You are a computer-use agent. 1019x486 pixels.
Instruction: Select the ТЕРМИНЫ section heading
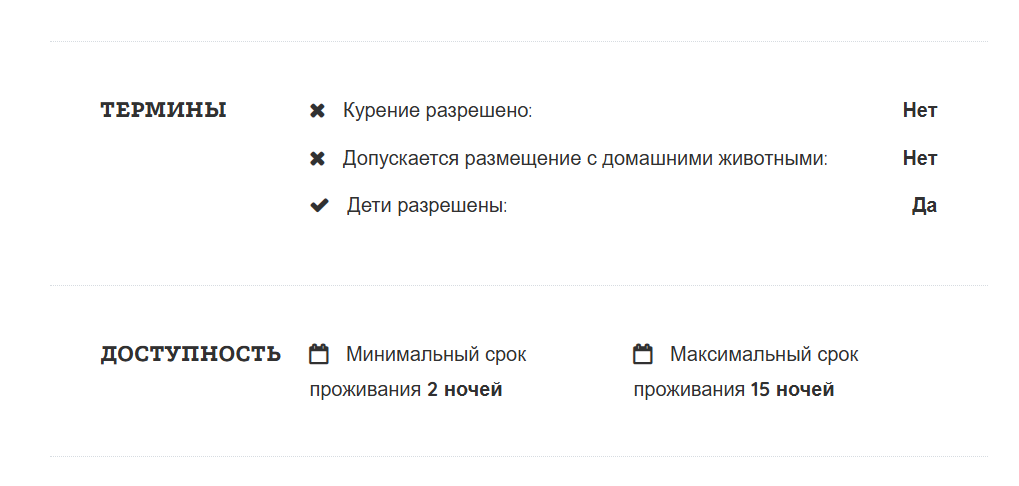point(163,110)
